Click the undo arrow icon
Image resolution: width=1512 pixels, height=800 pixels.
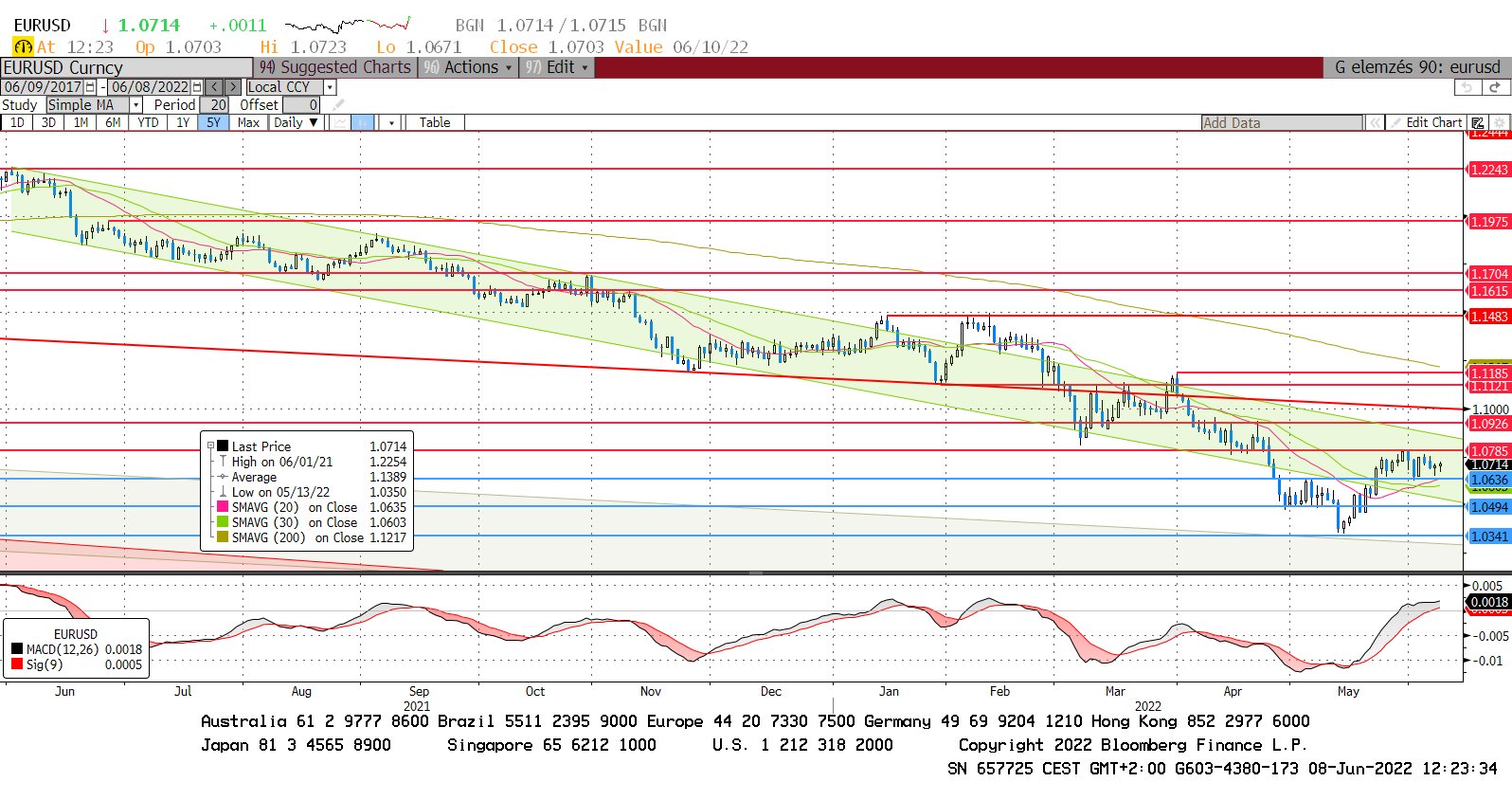pyautogui.click(x=1467, y=87)
